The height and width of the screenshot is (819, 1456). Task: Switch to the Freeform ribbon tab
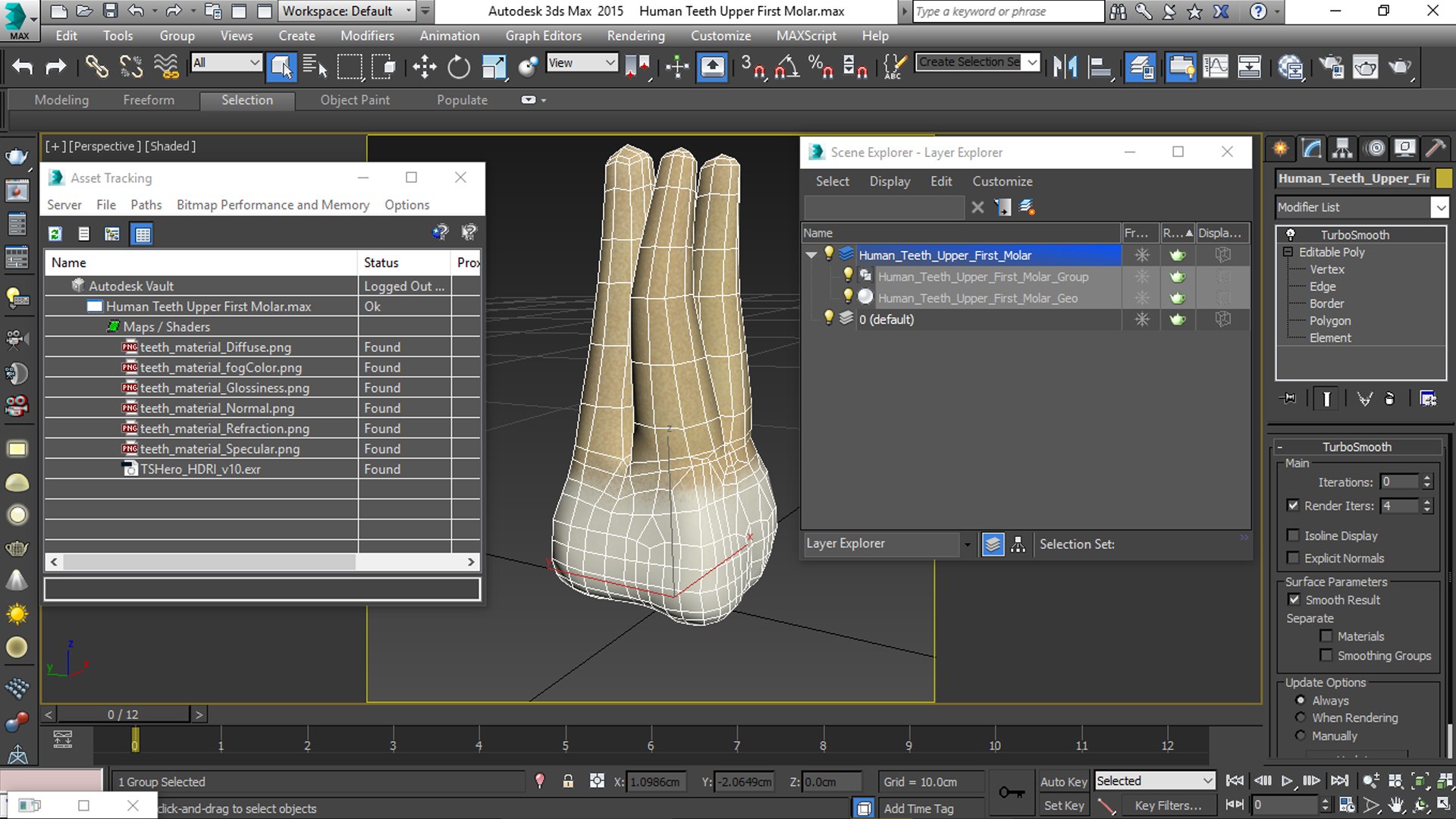pos(149,99)
